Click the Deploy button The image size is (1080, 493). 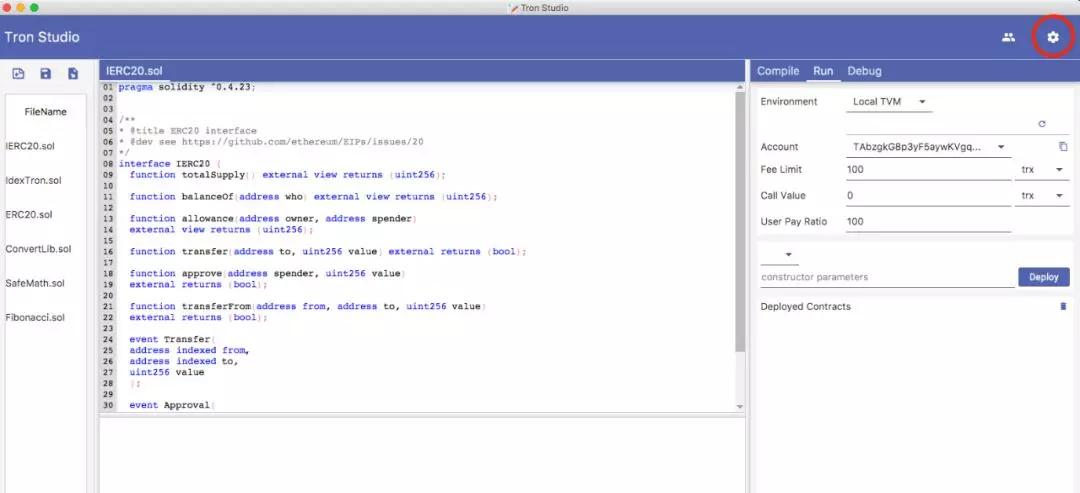tap(1043, 277)
